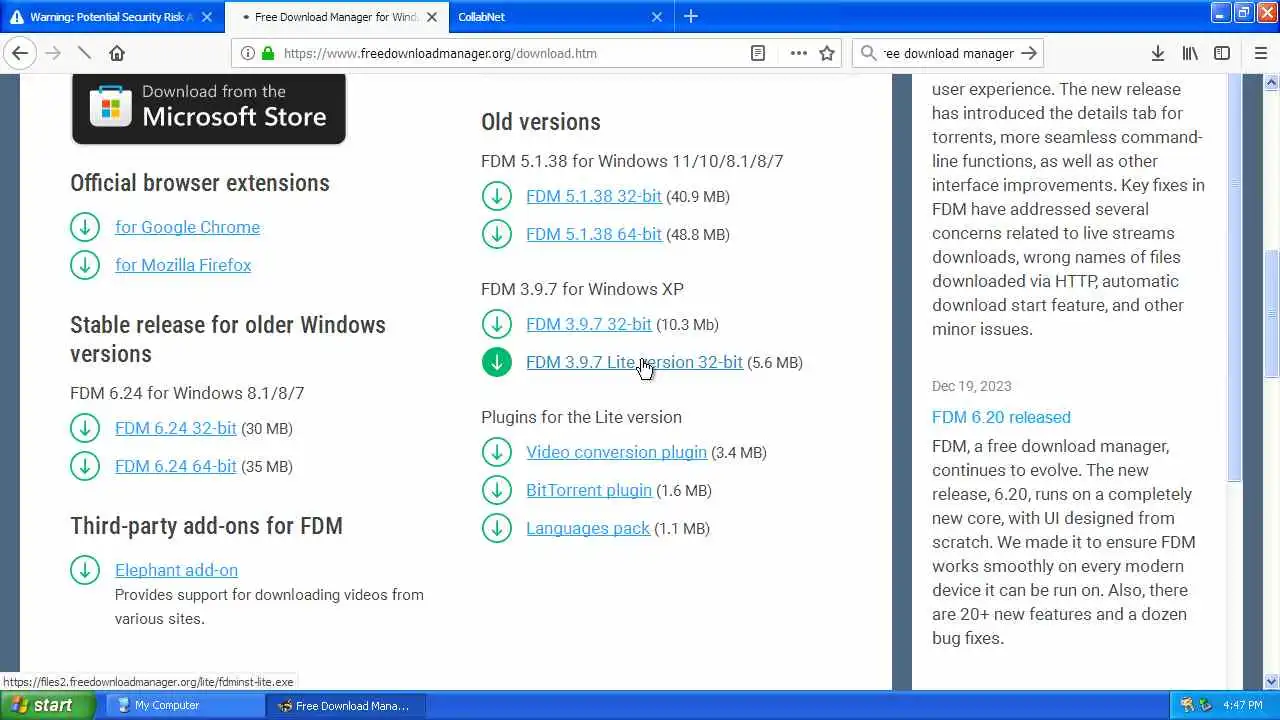Click download arrow icon beside FDM 5.1.38 32-bit

pos(496,196)
